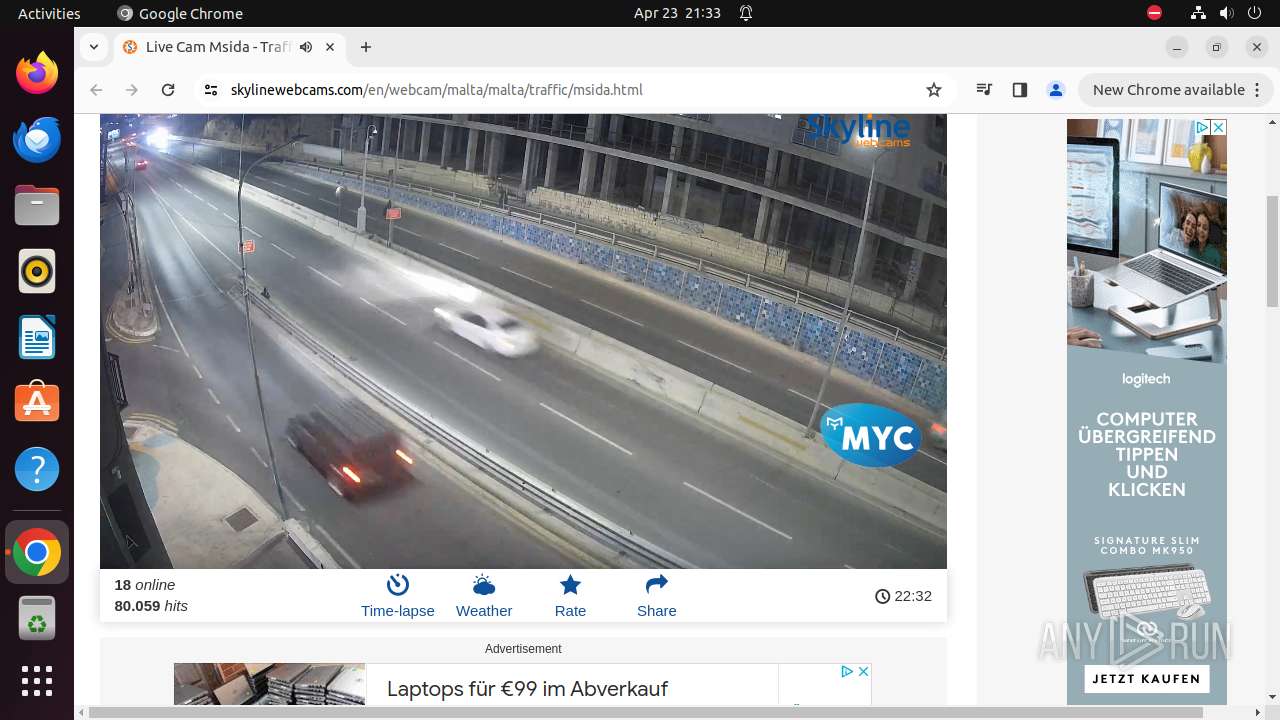Go back in browser history
The image size is (1280, 720).
[x=96, y=90]
